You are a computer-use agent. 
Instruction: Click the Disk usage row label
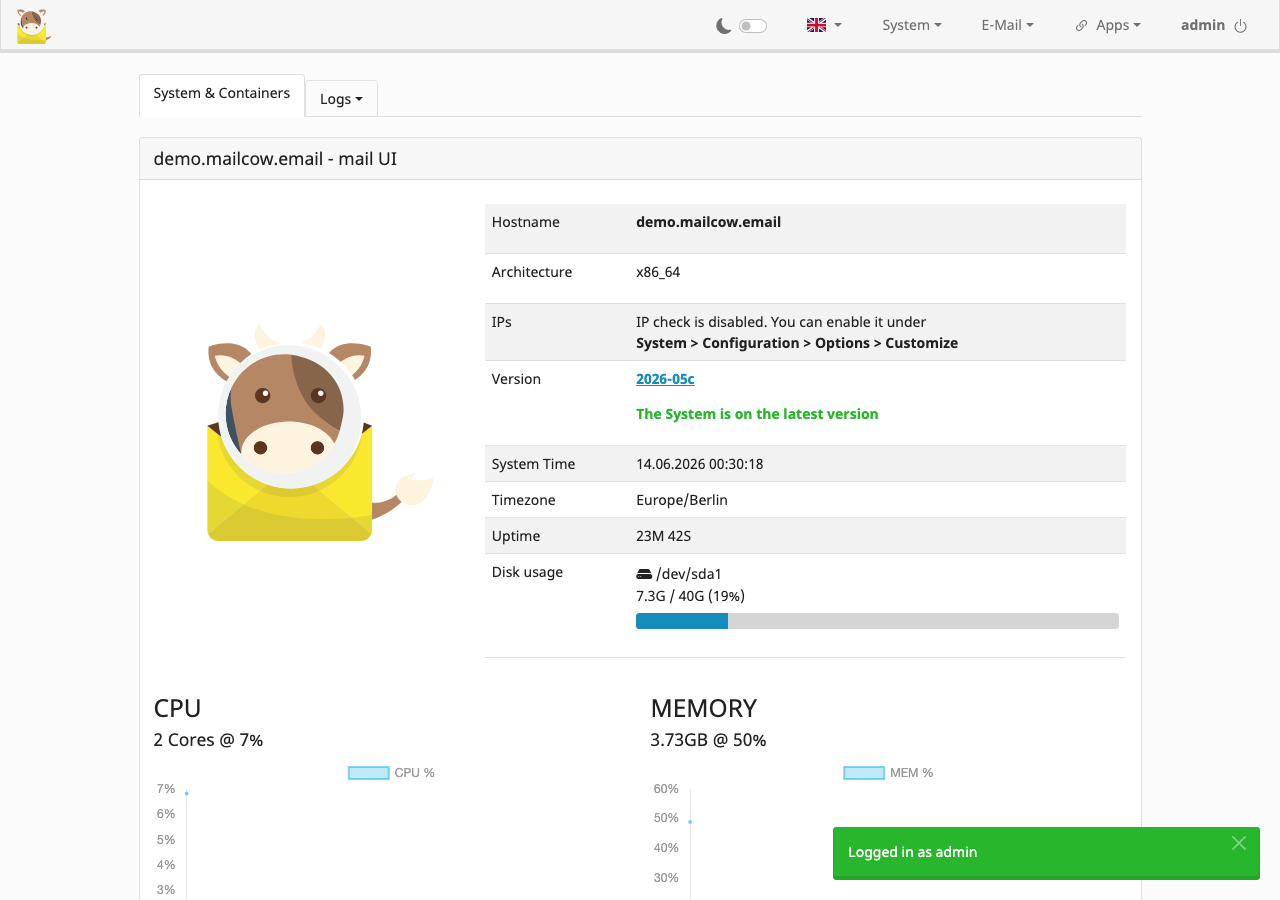tap(527, 572)
